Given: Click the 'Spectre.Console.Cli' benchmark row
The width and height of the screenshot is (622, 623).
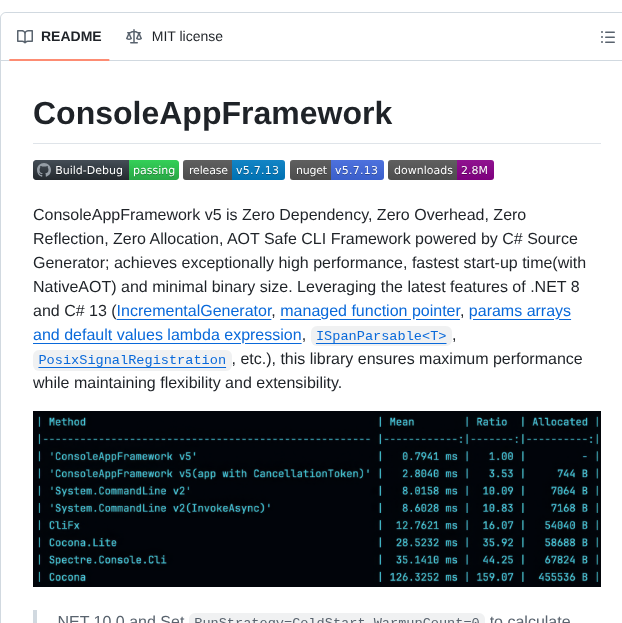Looking at the screenshot, I should (x=317, y=560).
